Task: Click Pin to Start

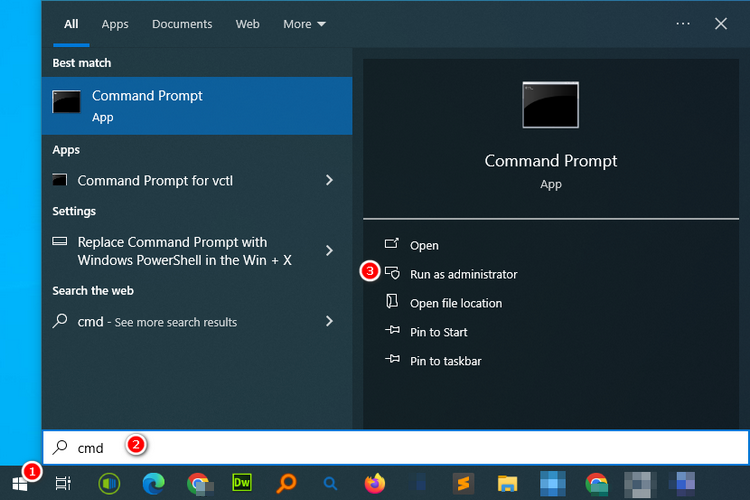Action: 426,332
